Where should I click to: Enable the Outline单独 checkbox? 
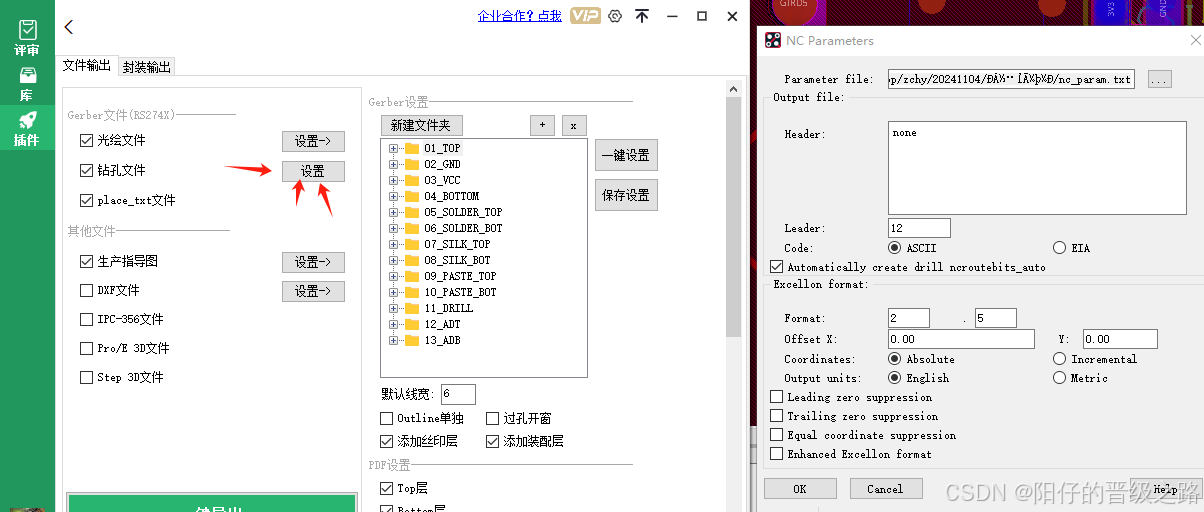pyautogui.click(x=387, y=418)
